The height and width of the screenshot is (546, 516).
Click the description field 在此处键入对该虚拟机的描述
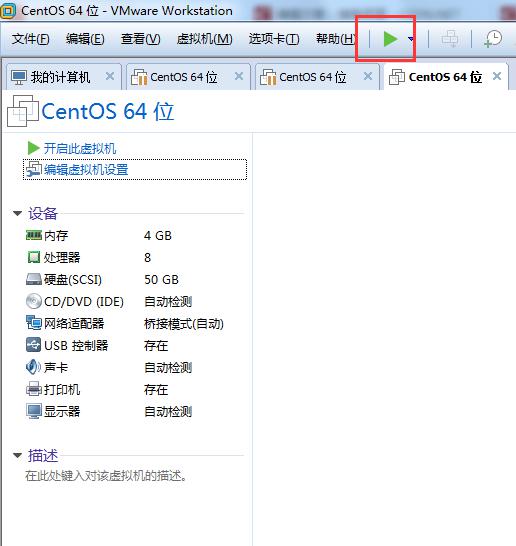106,476
